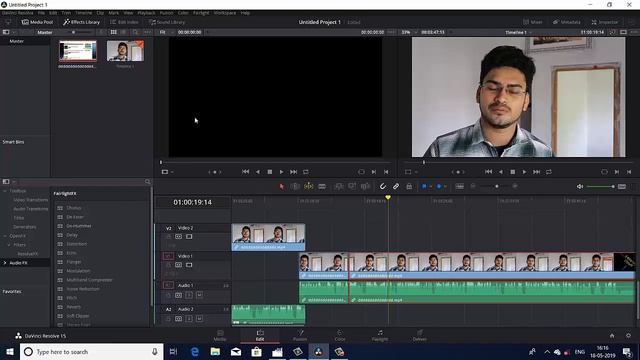640x360 pixels.
Task: Jump to first frame in timeline viewer
Action: (489, 172)
